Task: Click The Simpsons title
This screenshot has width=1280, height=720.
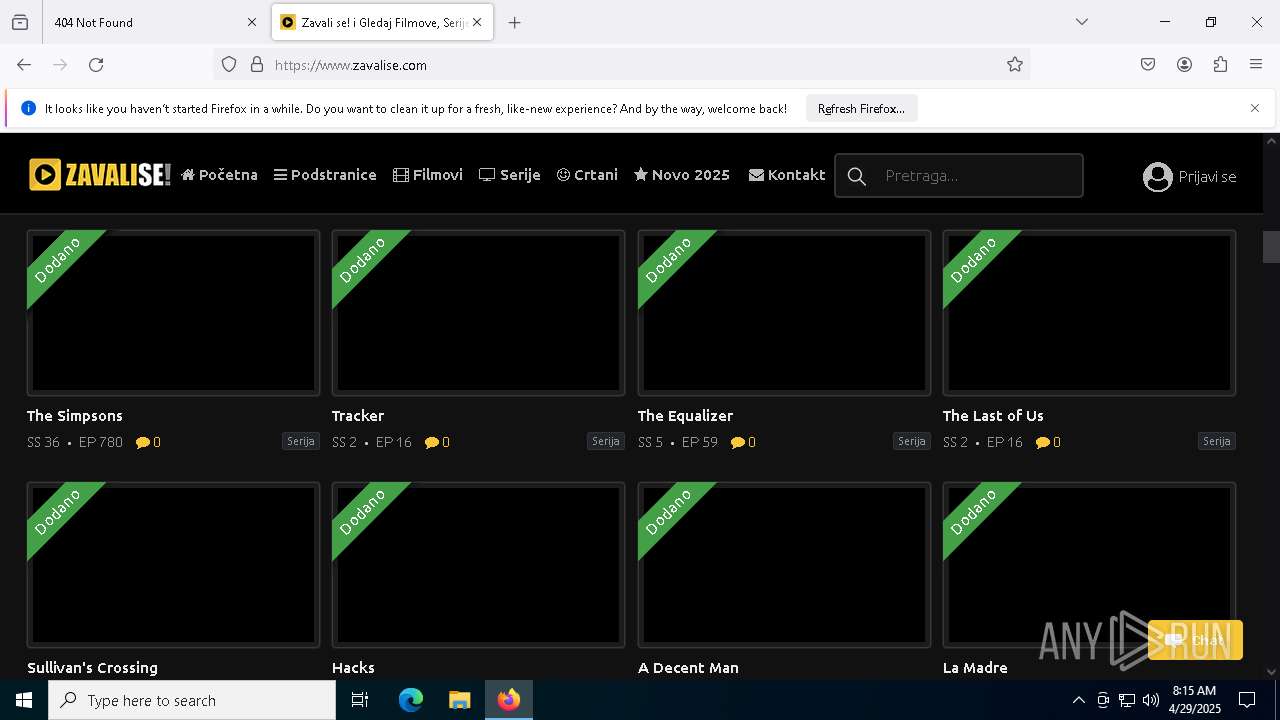Action: click(x=75, y=416)
